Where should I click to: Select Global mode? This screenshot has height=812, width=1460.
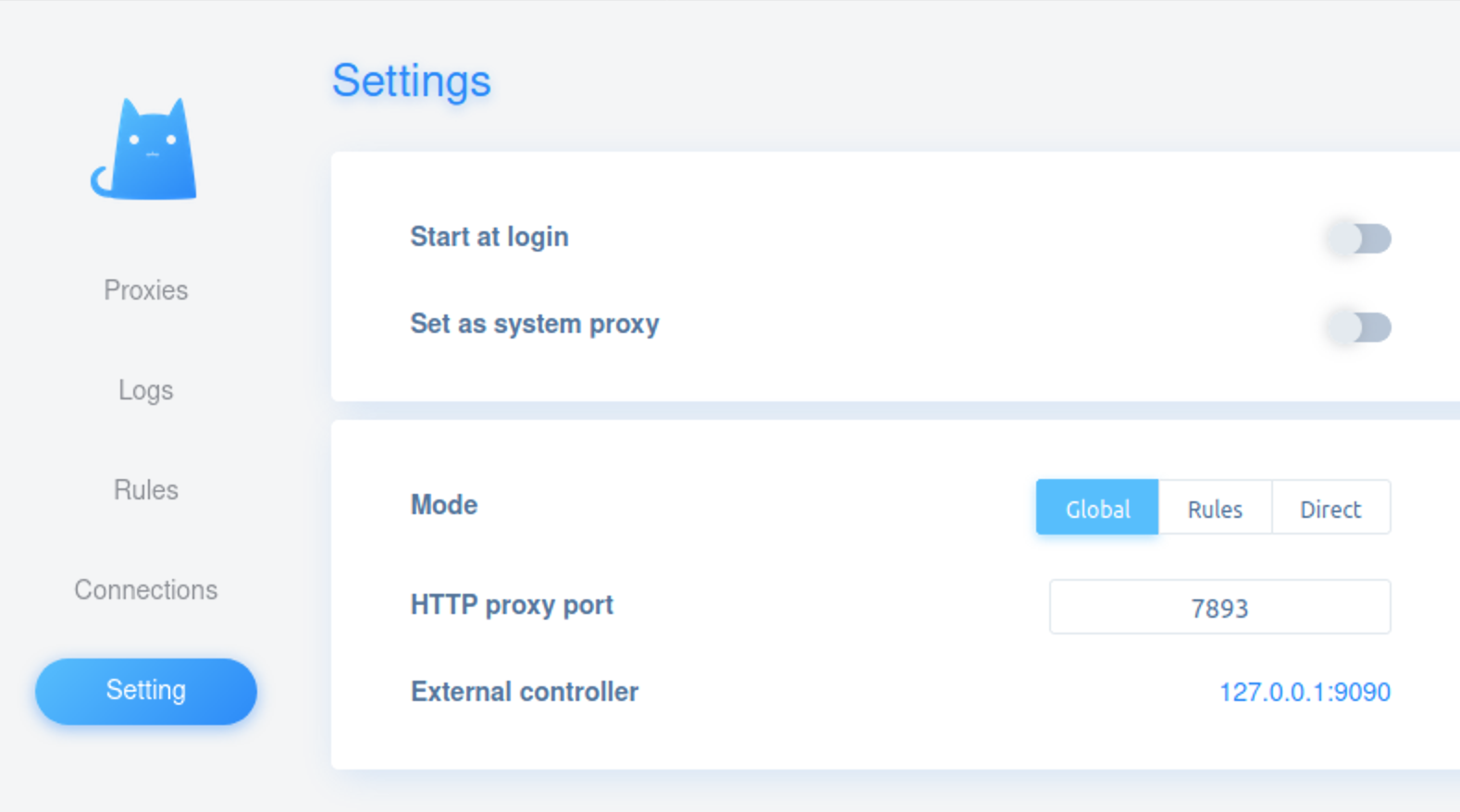click(x=1097, y=508)
